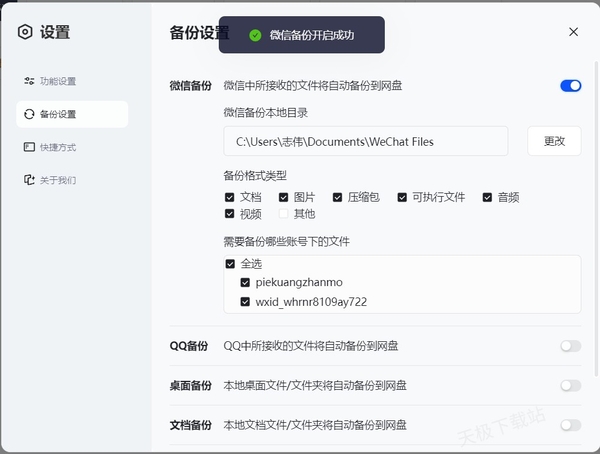
Task: Turn on the 文档备份 switch
Action: click(x=571, y=425)
